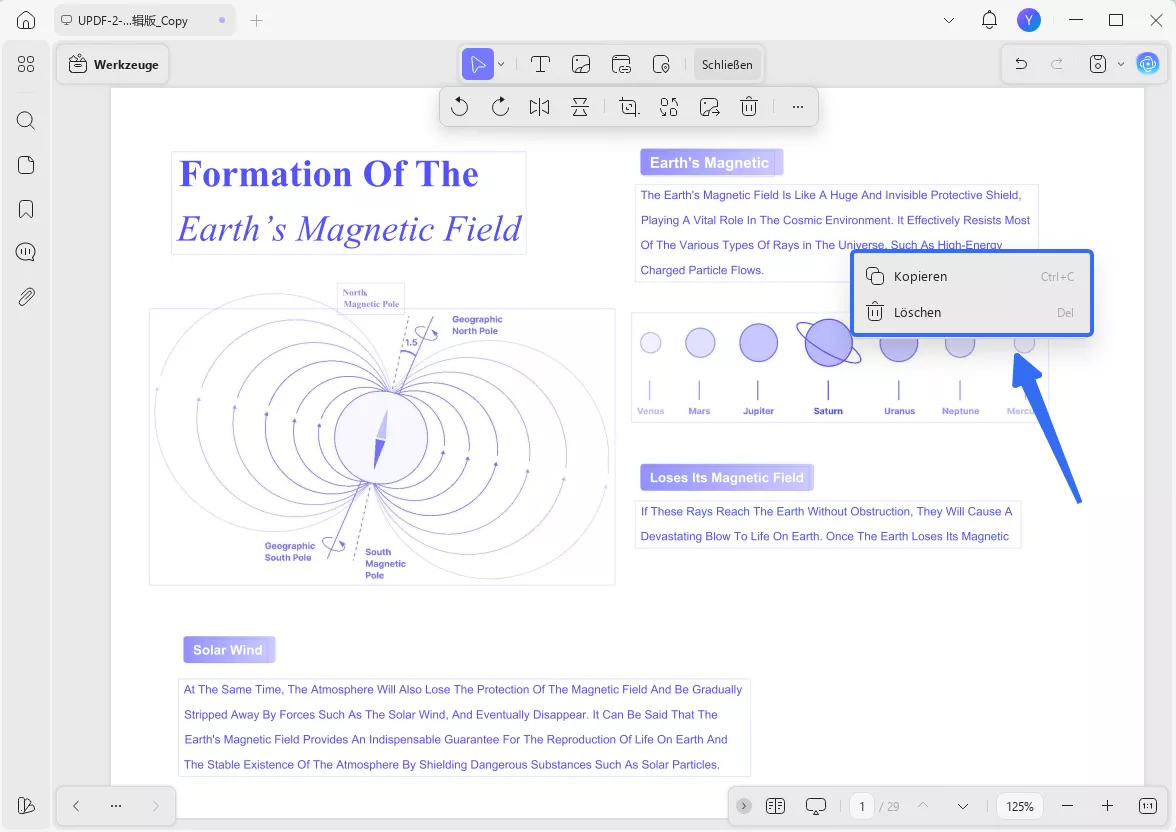Select the Link tool
The height and width of the screenshot is (832, 1176).
(x=621, y=65)
